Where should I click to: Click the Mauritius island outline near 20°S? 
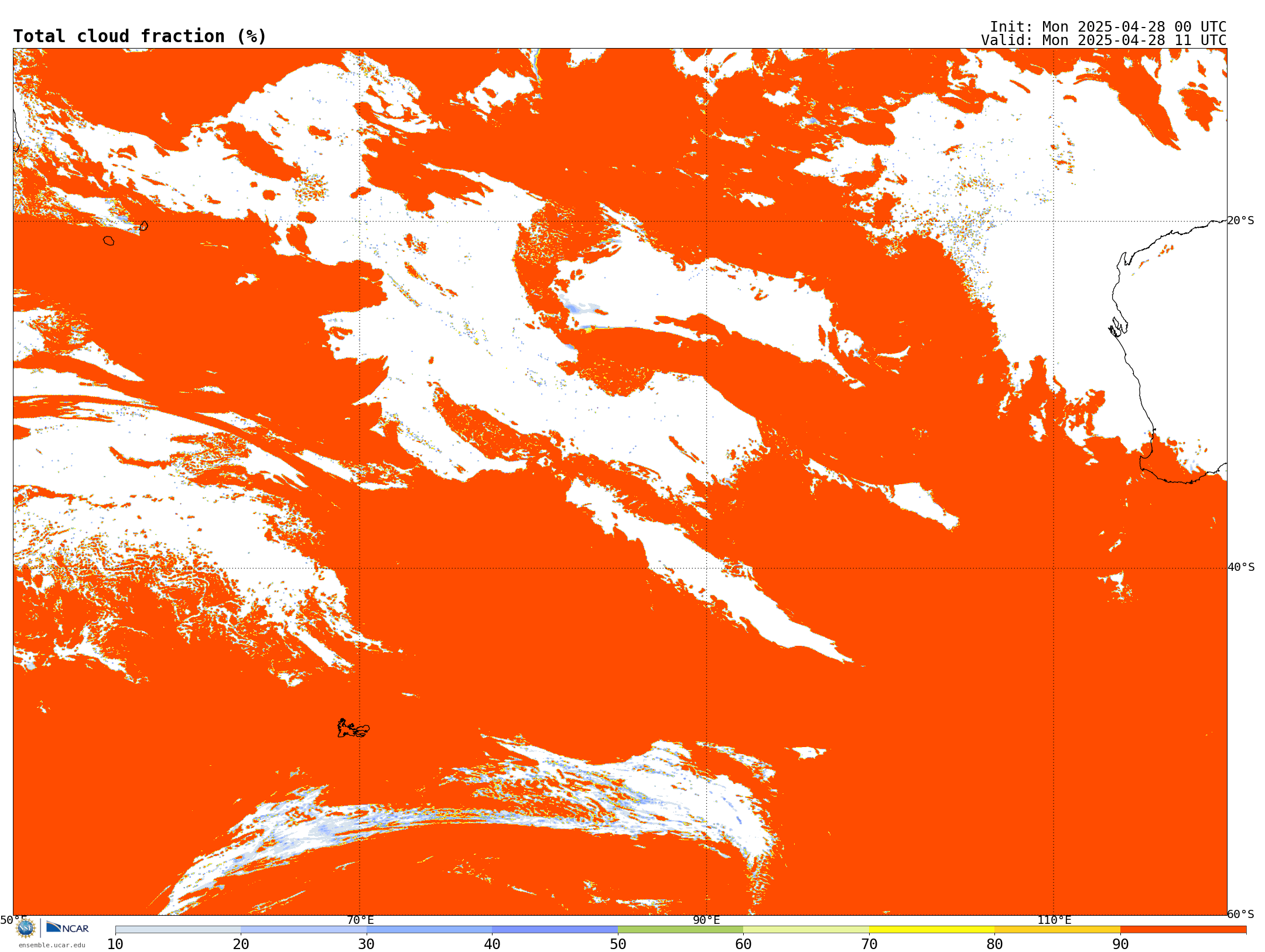144,225
